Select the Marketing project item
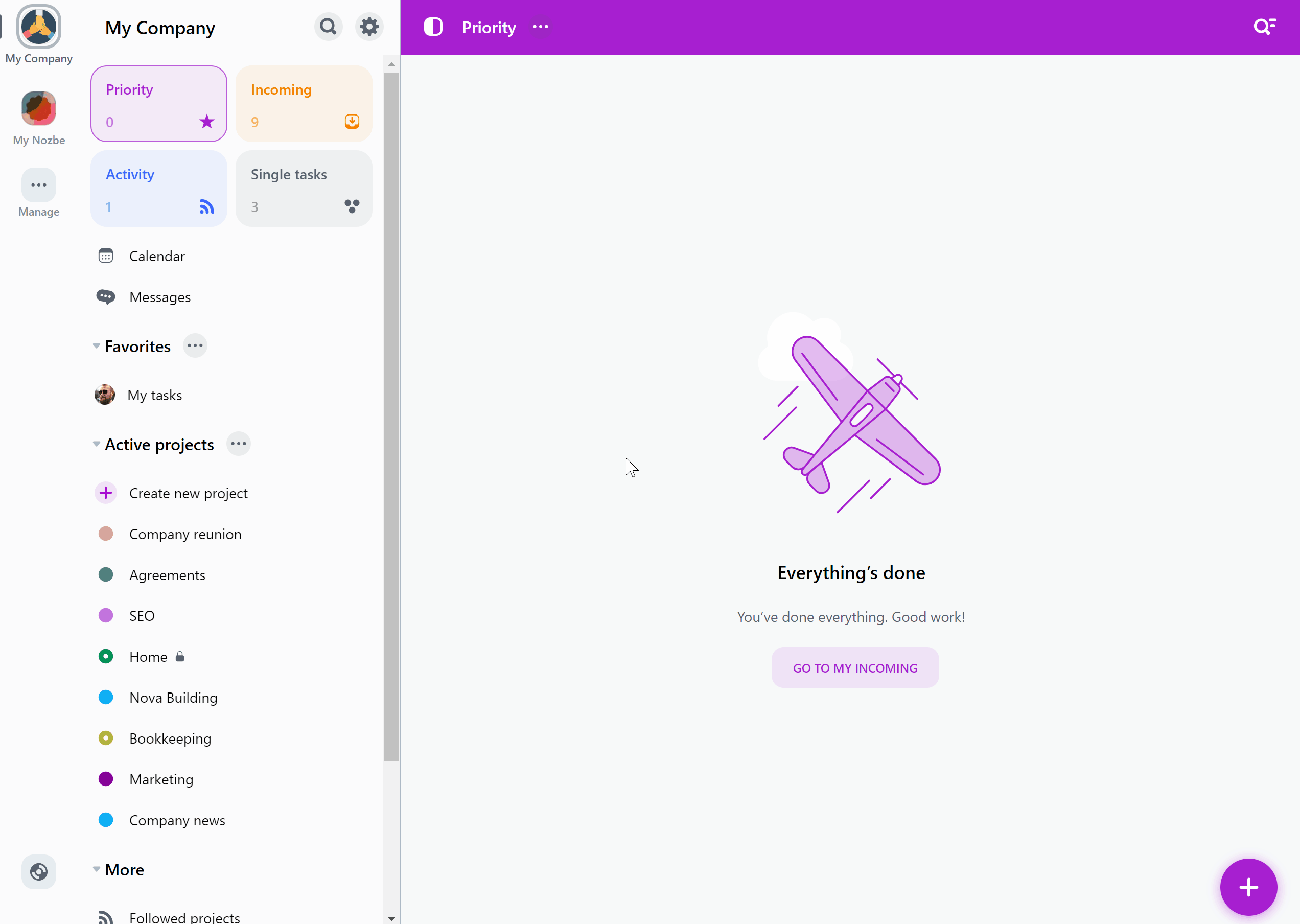This screenshot has width=1300, height=924. click(160, 779)
